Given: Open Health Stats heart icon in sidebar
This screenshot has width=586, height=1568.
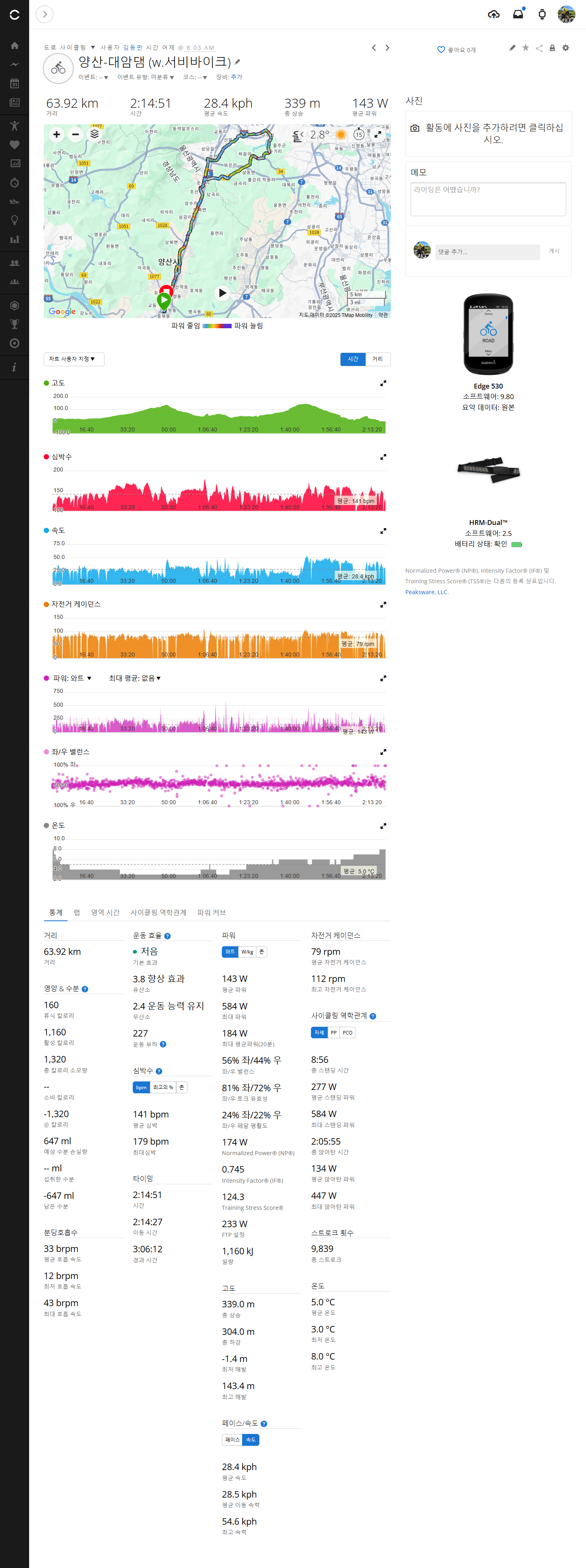Looking at the screenshot, I should click(x=15, y=144).
